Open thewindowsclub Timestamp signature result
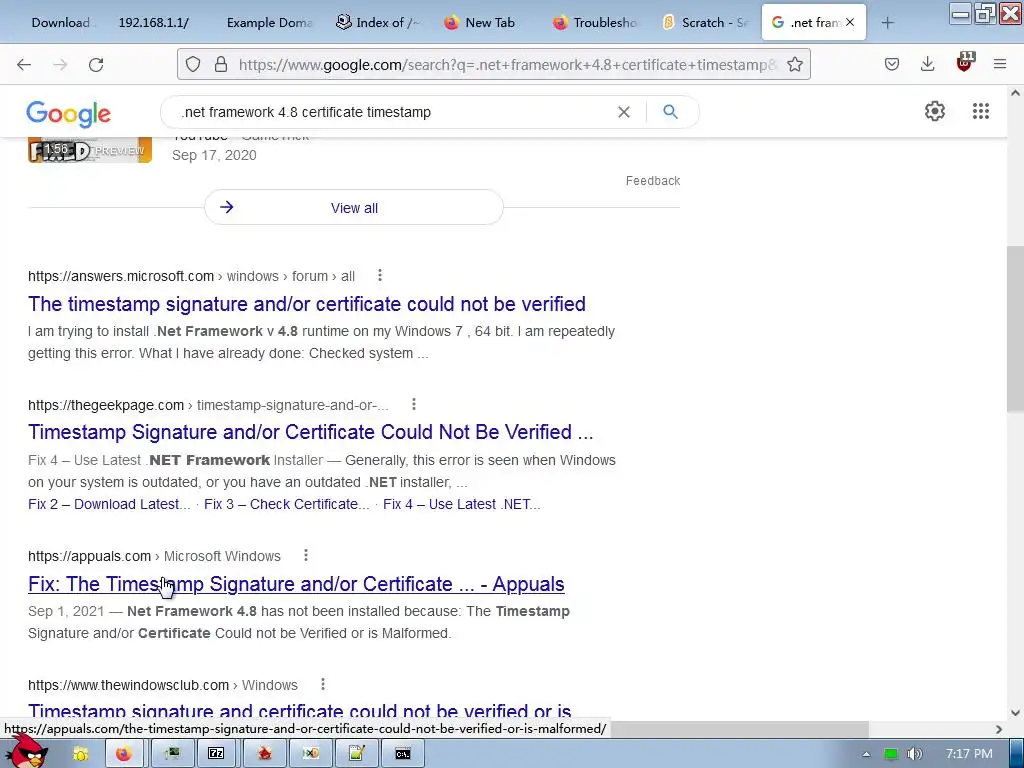This screenshot has width=1024, height=768. (x=300, y=711)
